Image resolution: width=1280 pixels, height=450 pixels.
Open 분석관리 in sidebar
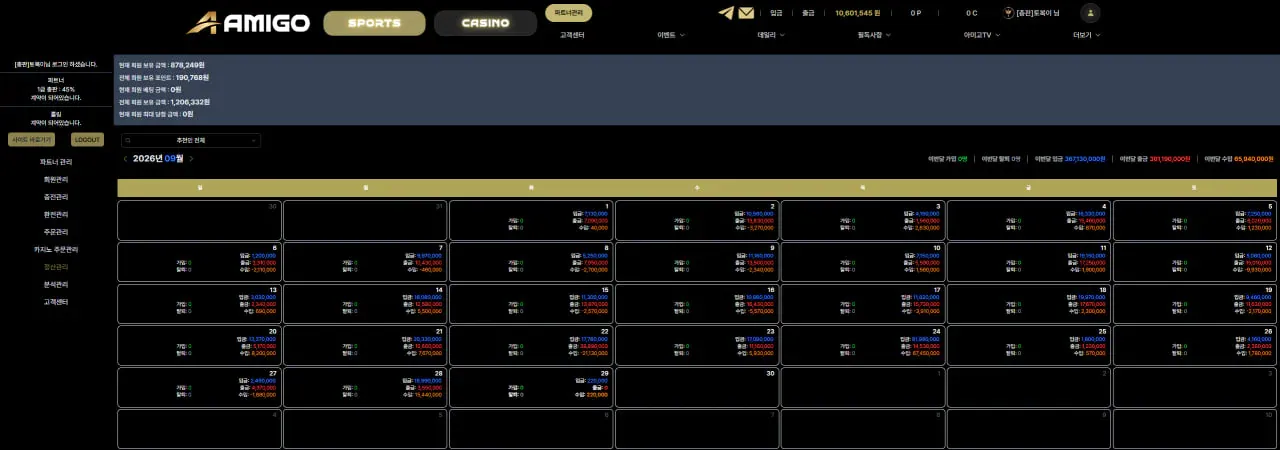pos(56,284)
